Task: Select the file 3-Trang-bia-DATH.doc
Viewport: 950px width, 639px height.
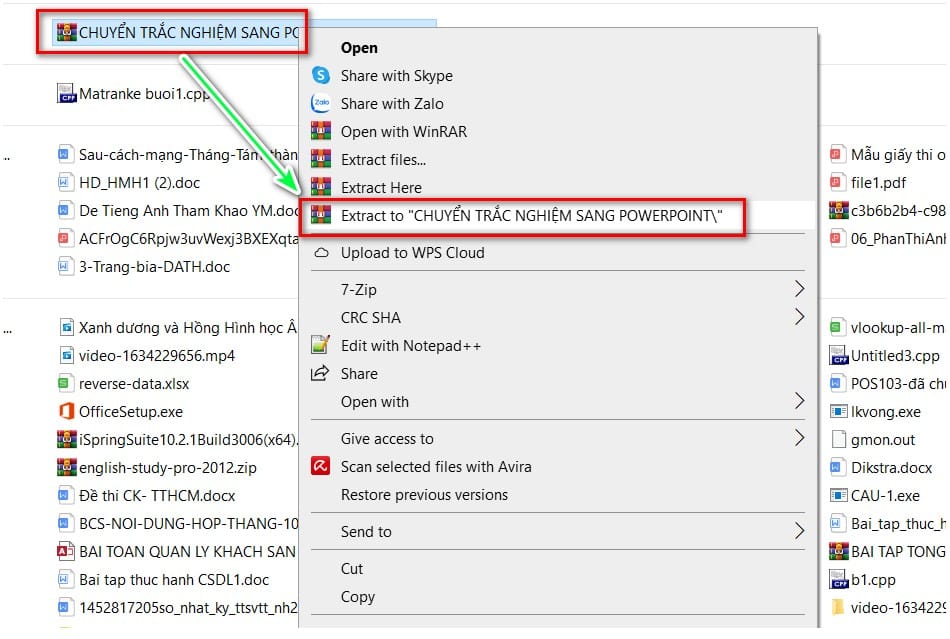Action: click(144, 267)
